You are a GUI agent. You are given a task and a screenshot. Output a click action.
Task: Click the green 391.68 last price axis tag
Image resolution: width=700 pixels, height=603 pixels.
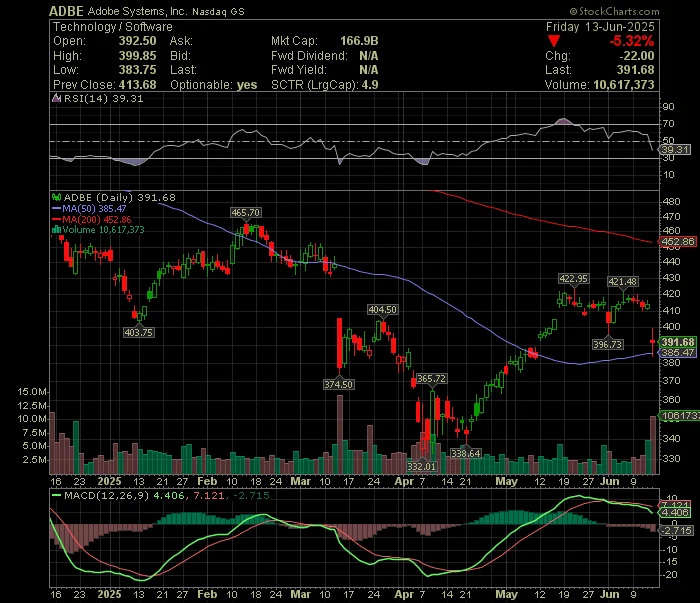[678, 342]
